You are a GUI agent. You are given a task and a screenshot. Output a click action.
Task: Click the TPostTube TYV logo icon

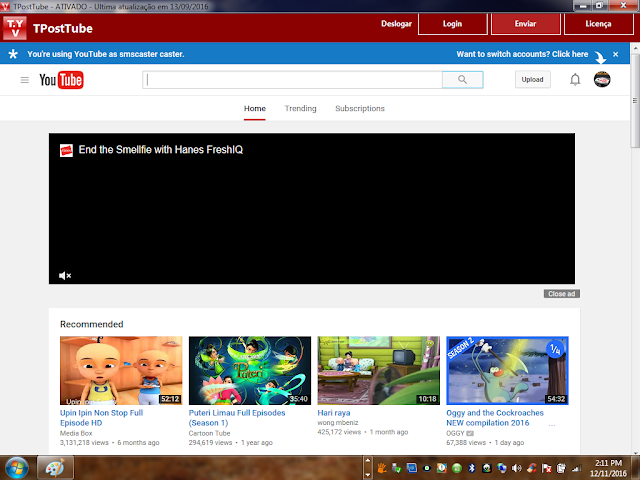coord(15,28)
